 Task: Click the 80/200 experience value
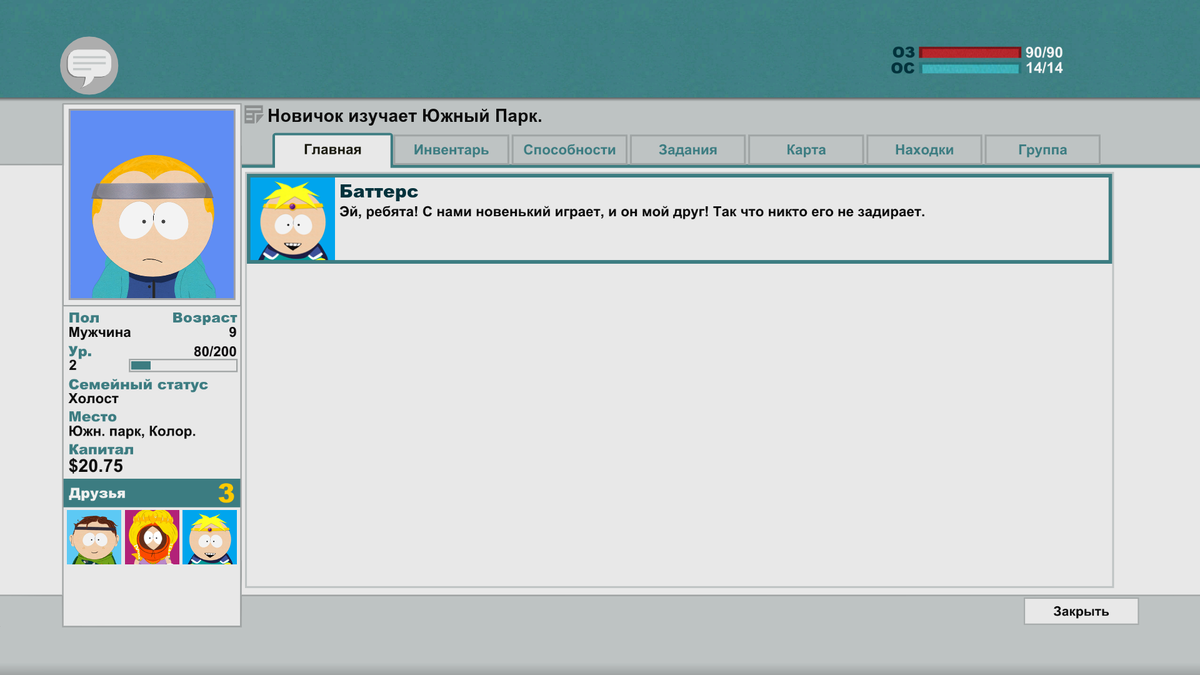(x=215, y=352)
